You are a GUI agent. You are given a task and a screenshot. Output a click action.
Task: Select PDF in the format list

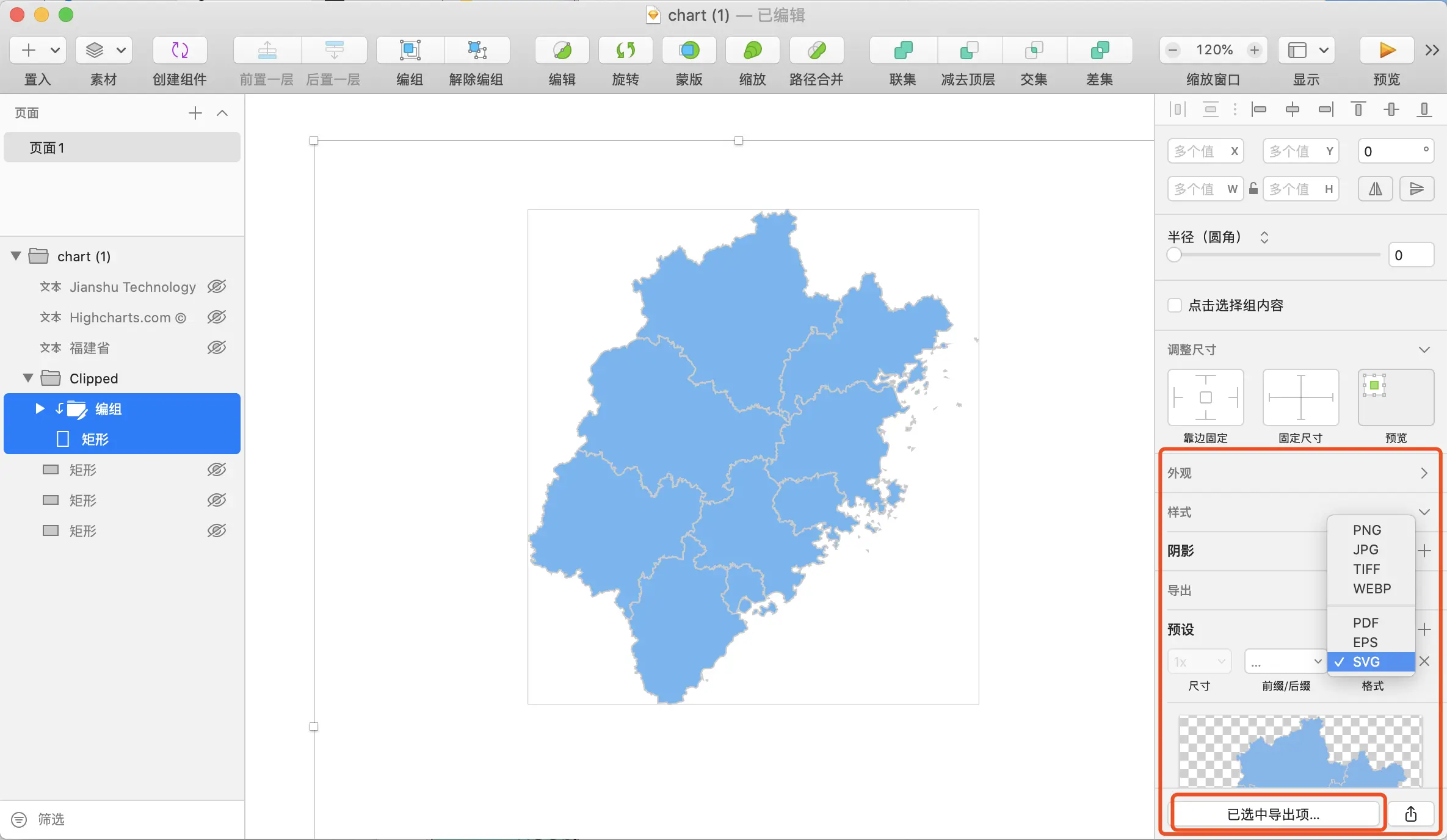tap(1365, 623)
